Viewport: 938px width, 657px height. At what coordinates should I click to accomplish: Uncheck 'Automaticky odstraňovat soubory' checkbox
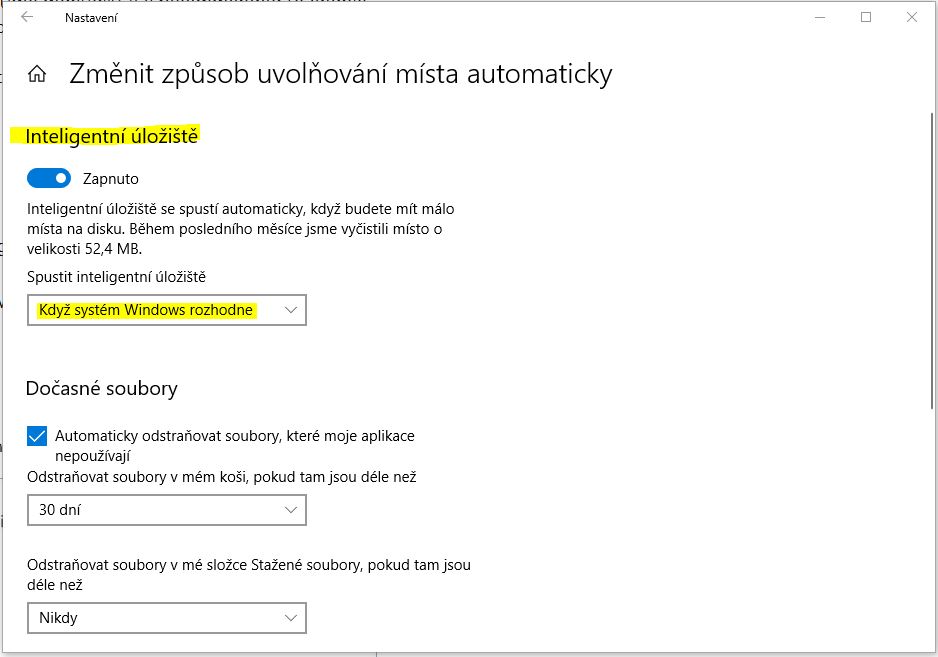click(x=37, y=436)
